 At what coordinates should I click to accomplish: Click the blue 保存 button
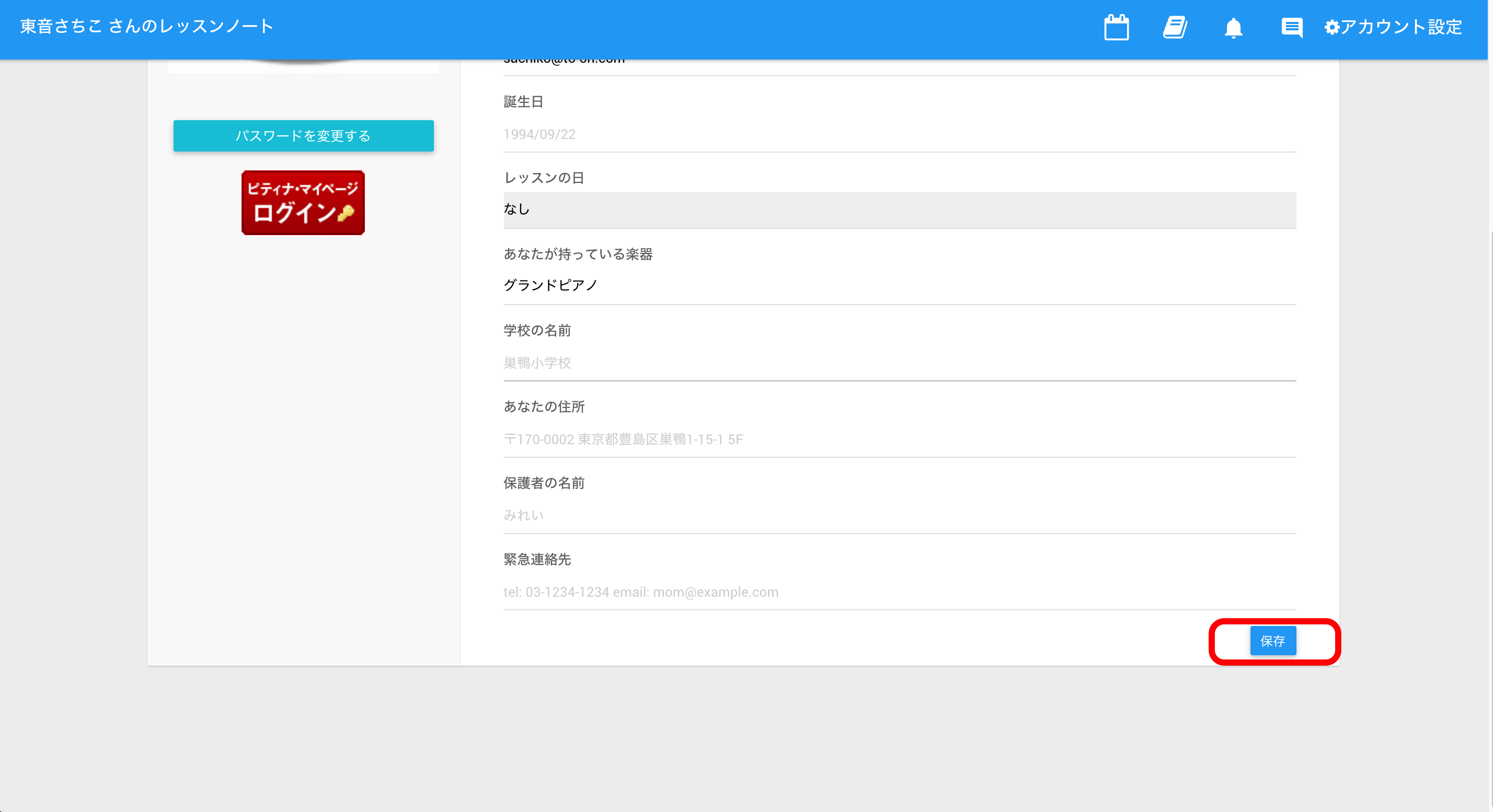tap(1272, 641)
